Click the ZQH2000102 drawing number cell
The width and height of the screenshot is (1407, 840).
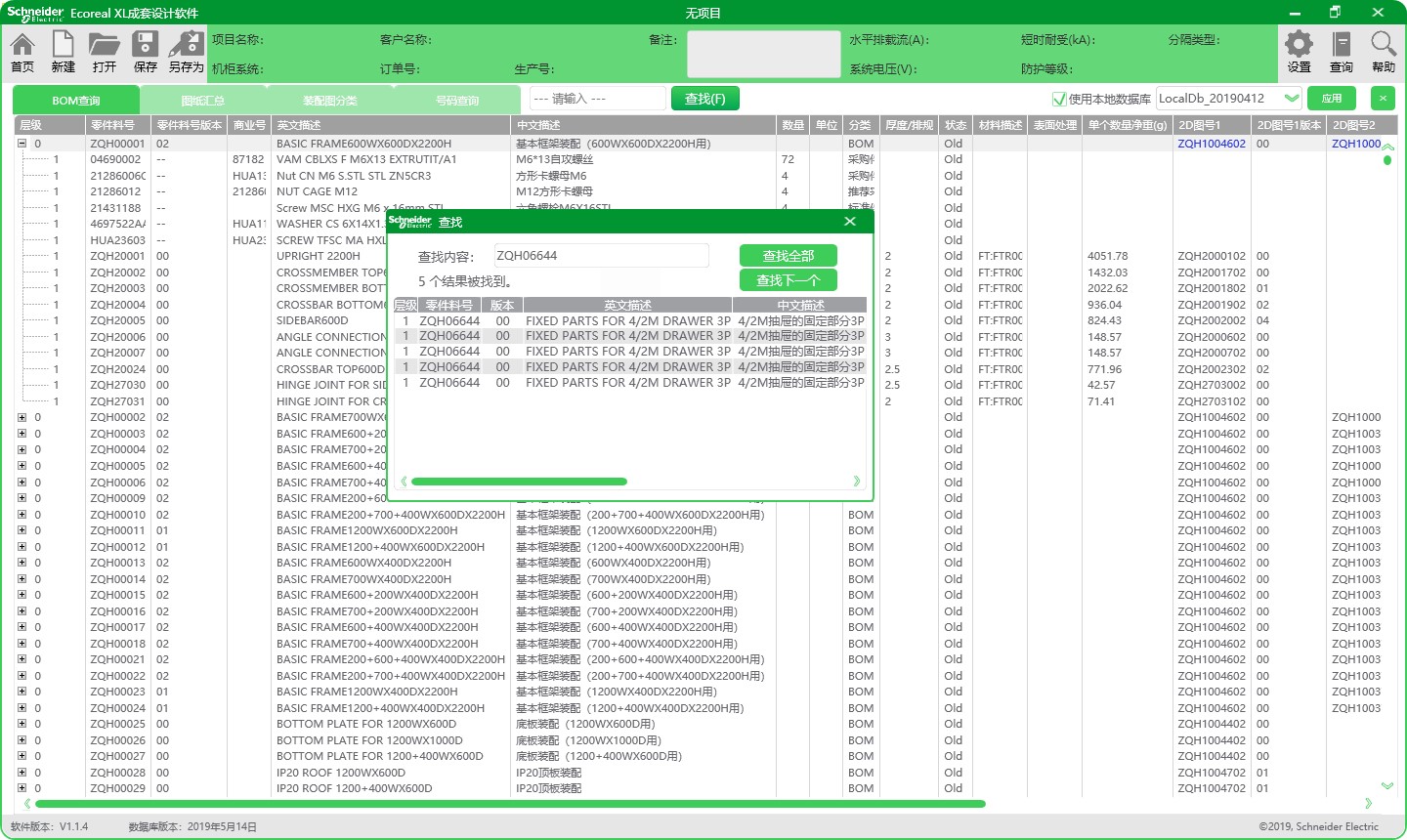click(1212, 256)
